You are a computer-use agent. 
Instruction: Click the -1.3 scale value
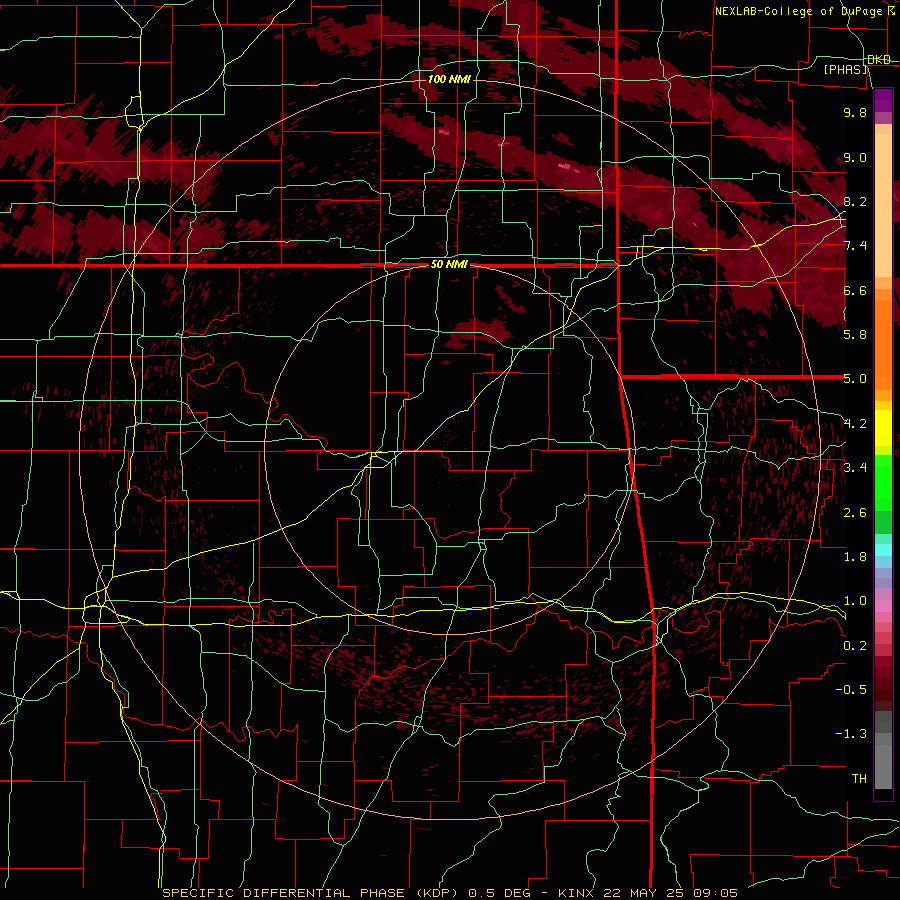pyautogui.click(x=851, y=734)
